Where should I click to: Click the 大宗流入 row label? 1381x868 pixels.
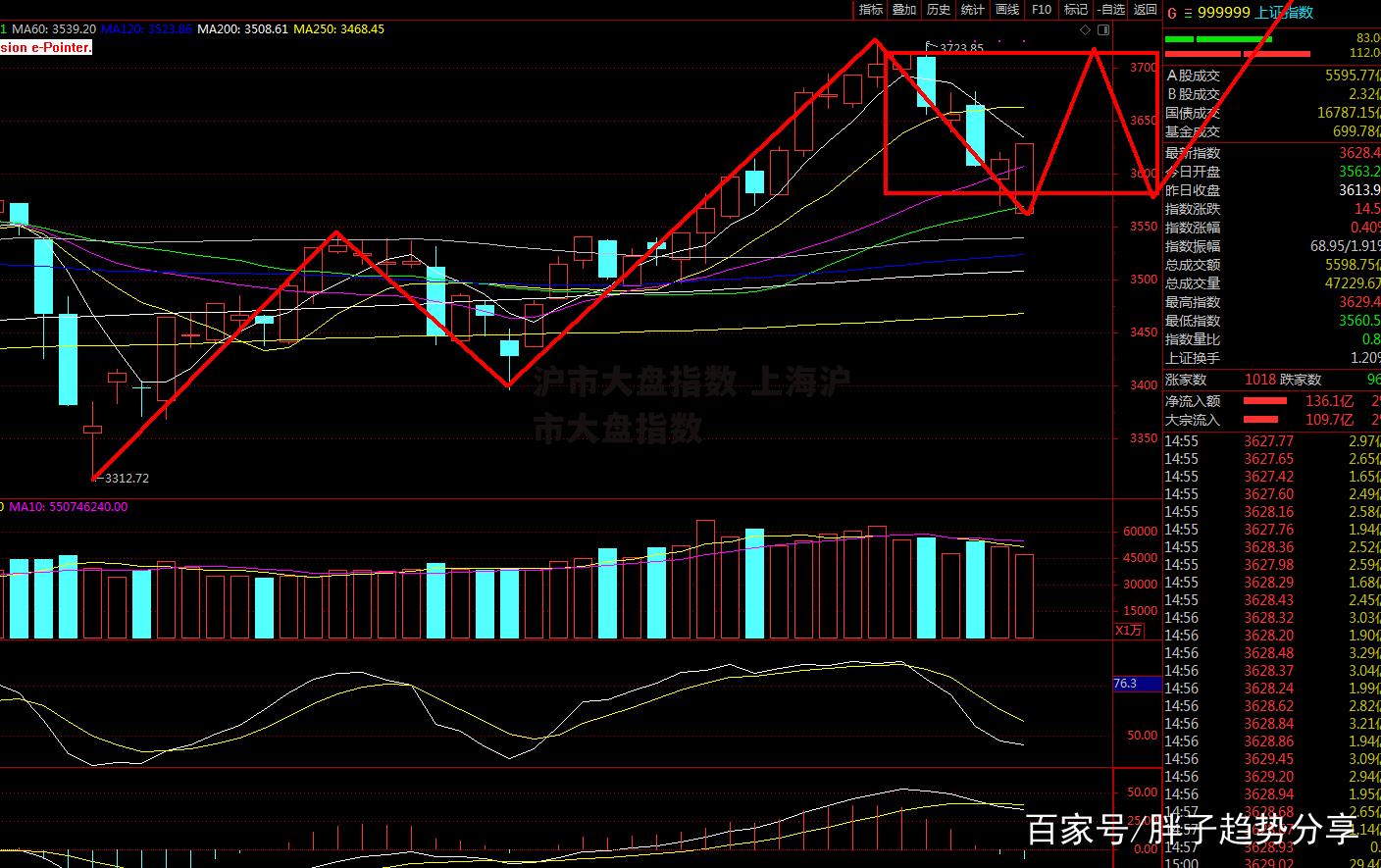(x=1193, y=420)
